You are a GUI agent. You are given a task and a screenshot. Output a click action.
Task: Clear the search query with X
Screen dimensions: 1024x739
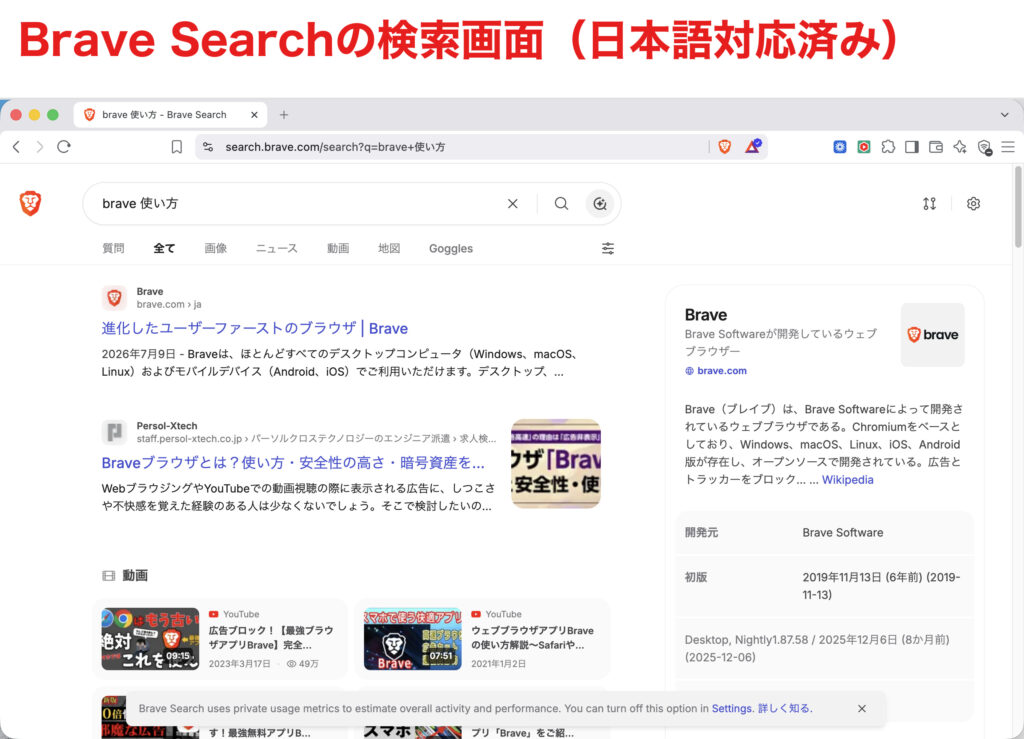[513, 204]
